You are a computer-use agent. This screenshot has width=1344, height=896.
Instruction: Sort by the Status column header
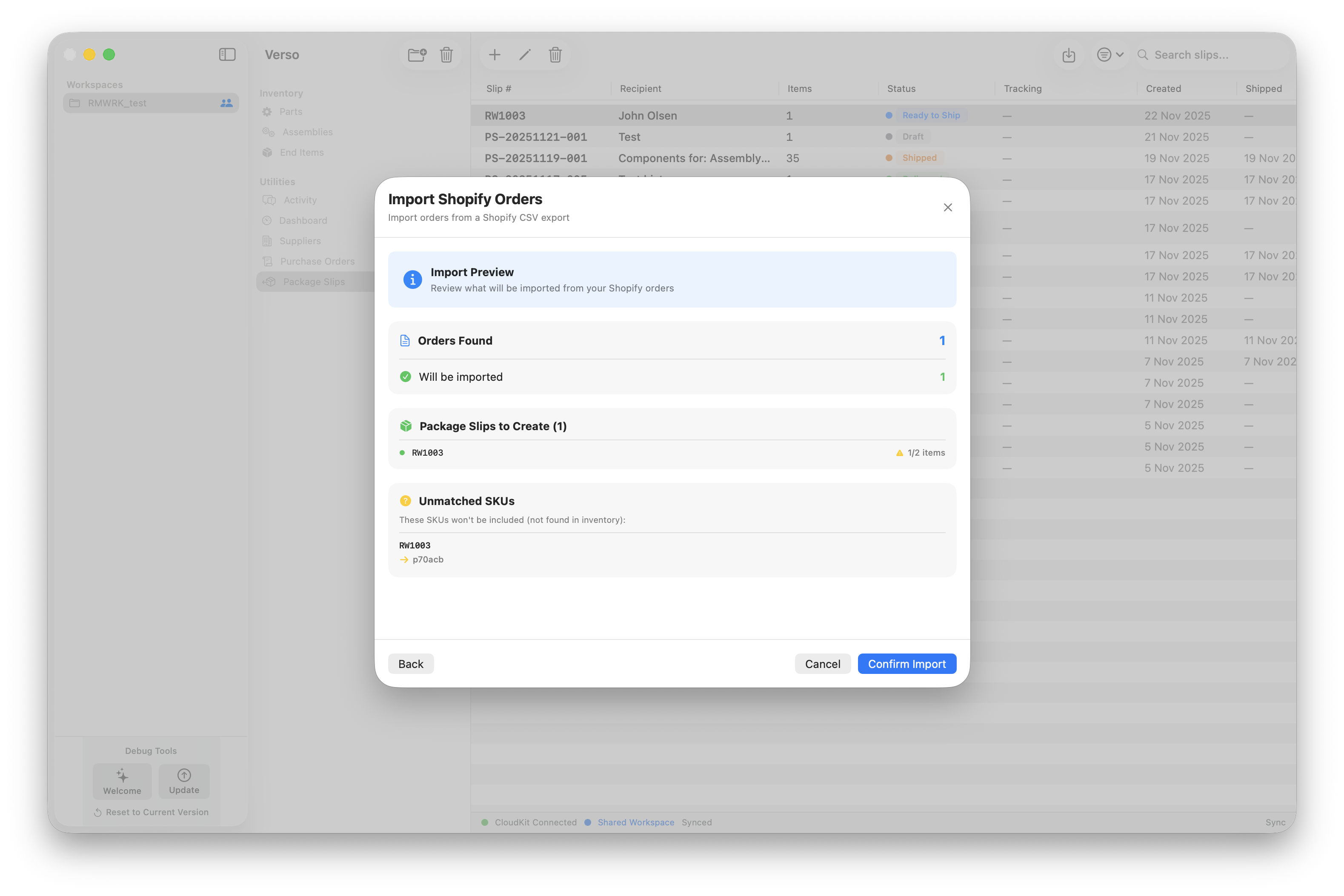[x=901, y=88]
